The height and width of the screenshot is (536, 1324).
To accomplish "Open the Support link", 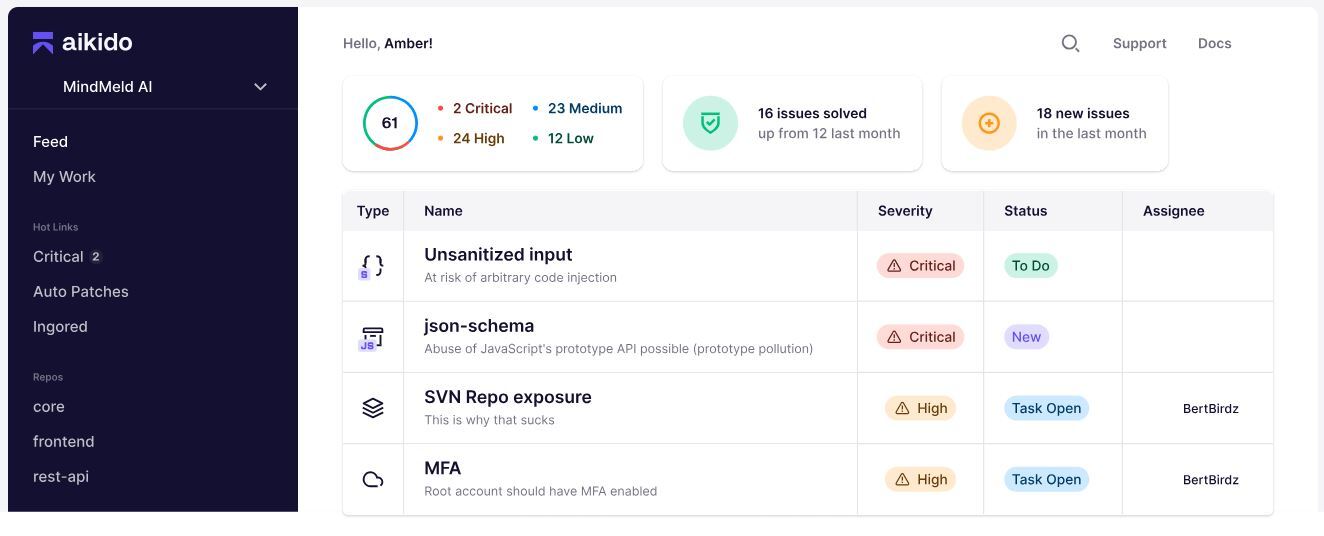I will pos(1139,43).
